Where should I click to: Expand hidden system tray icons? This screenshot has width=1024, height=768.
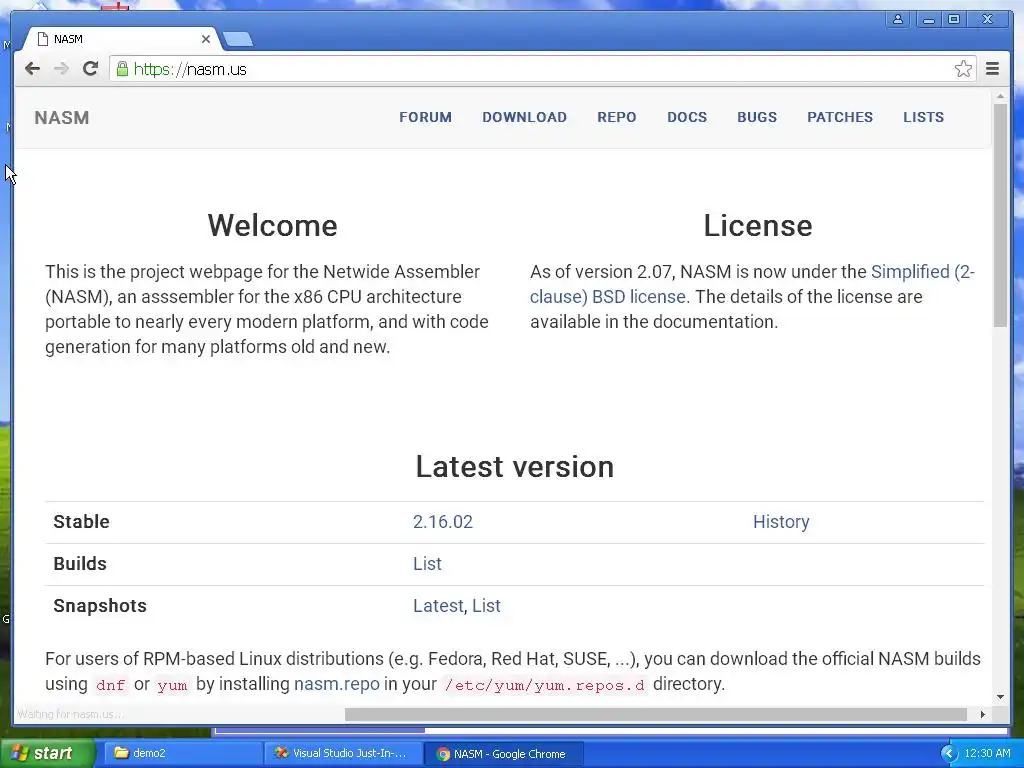click(948, 754)
